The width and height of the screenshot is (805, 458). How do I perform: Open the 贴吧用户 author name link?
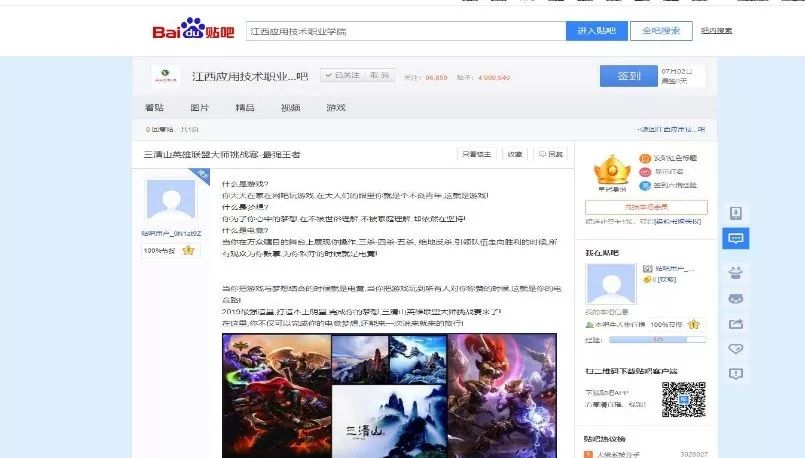171,234
